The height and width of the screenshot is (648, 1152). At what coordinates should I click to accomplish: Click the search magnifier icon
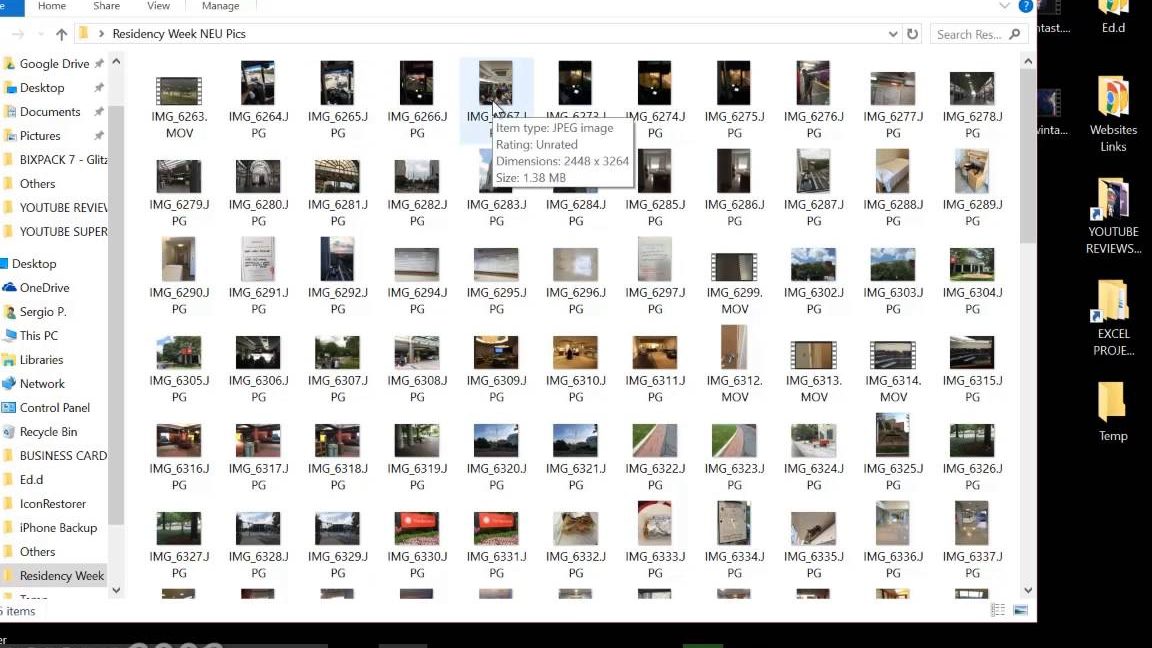[1015, 34]
